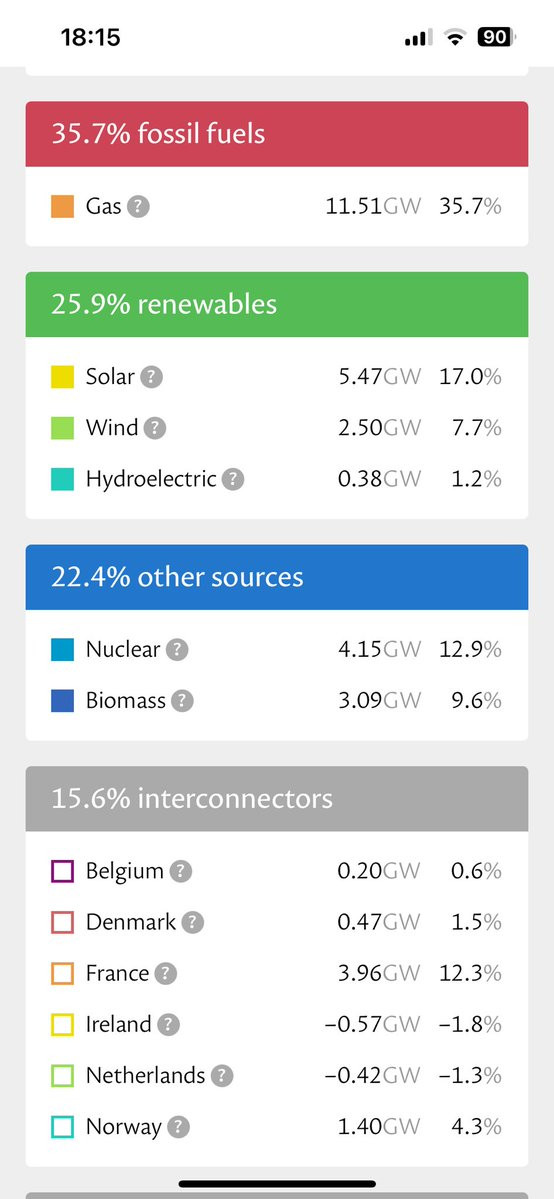Open the Norway help icon
Viewport: 554px width, 1199px height.
click(x=178, y=1127)
